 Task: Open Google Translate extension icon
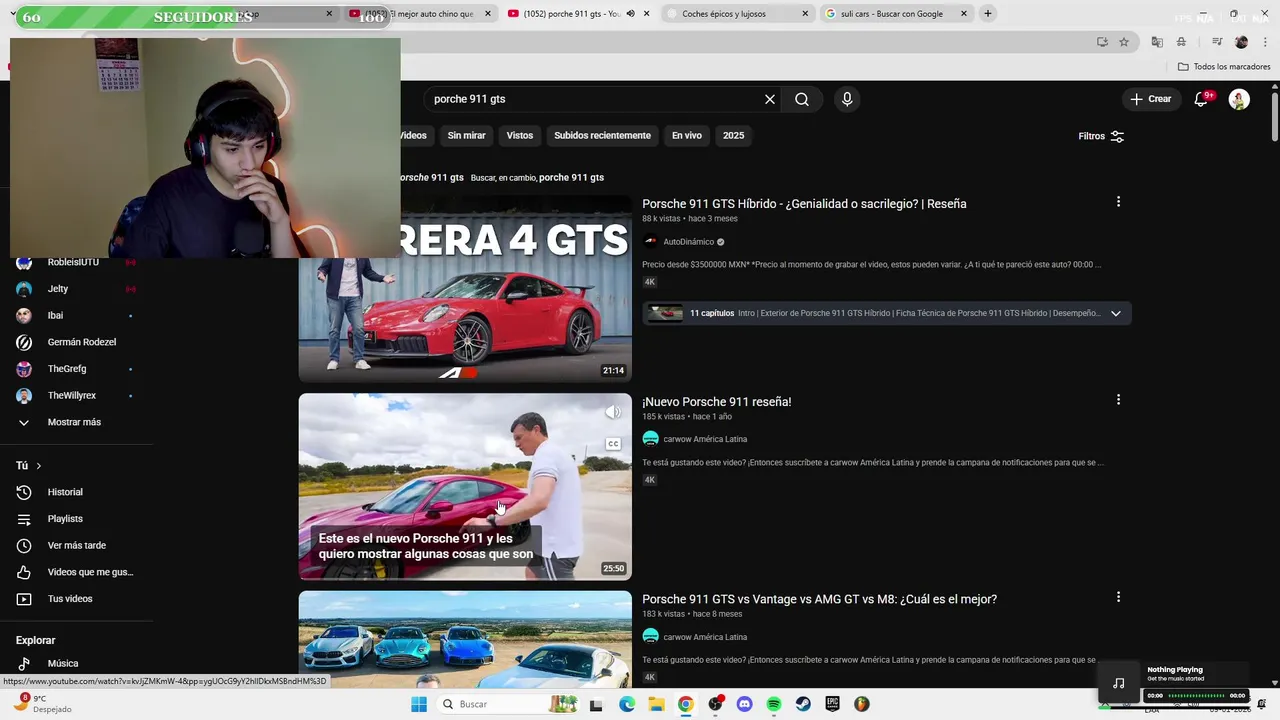[x=1157, y=42]
